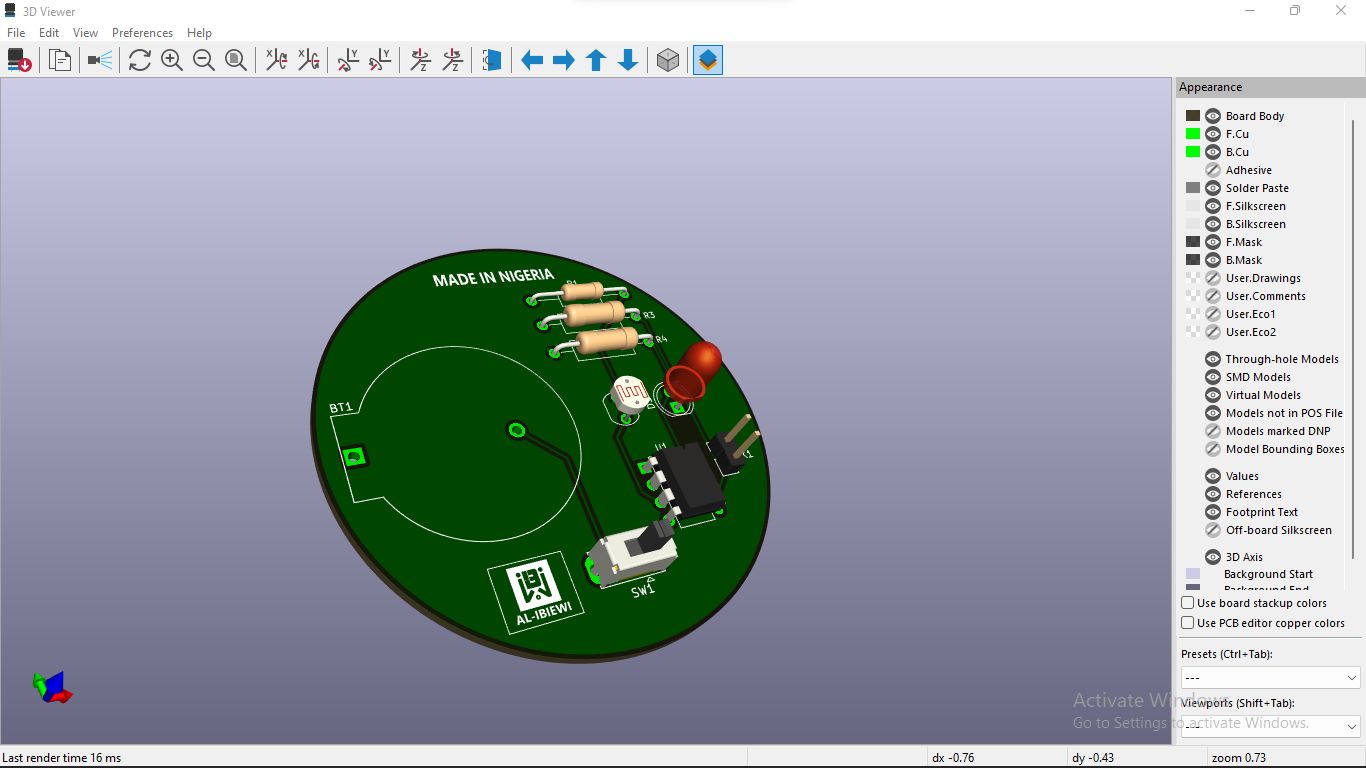
Task: Click the zoom in magnifier icon
Action: 172,61
